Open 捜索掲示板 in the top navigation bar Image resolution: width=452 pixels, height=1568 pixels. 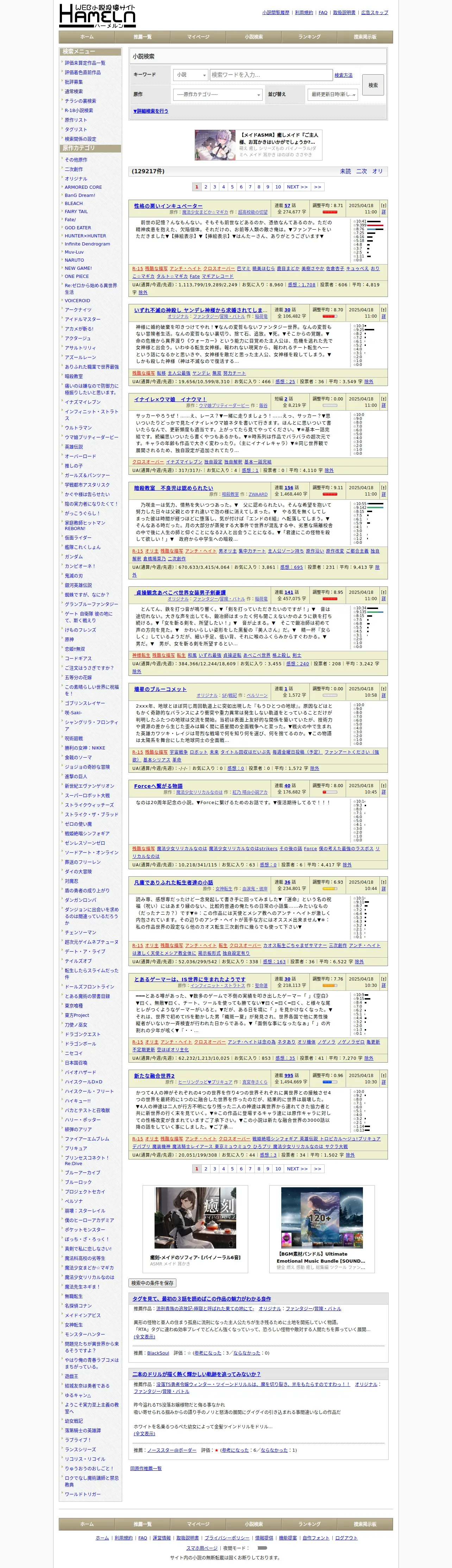[365, 37]
